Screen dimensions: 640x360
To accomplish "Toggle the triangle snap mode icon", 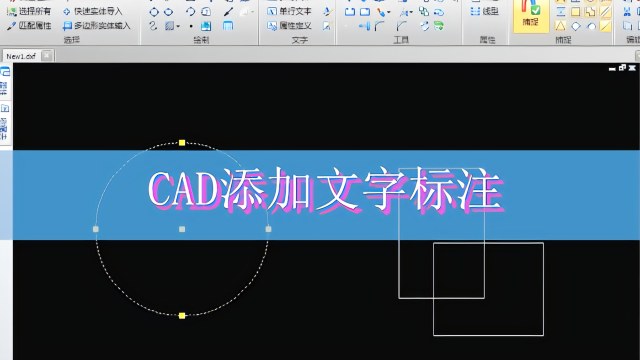I will tap(560, 26).
